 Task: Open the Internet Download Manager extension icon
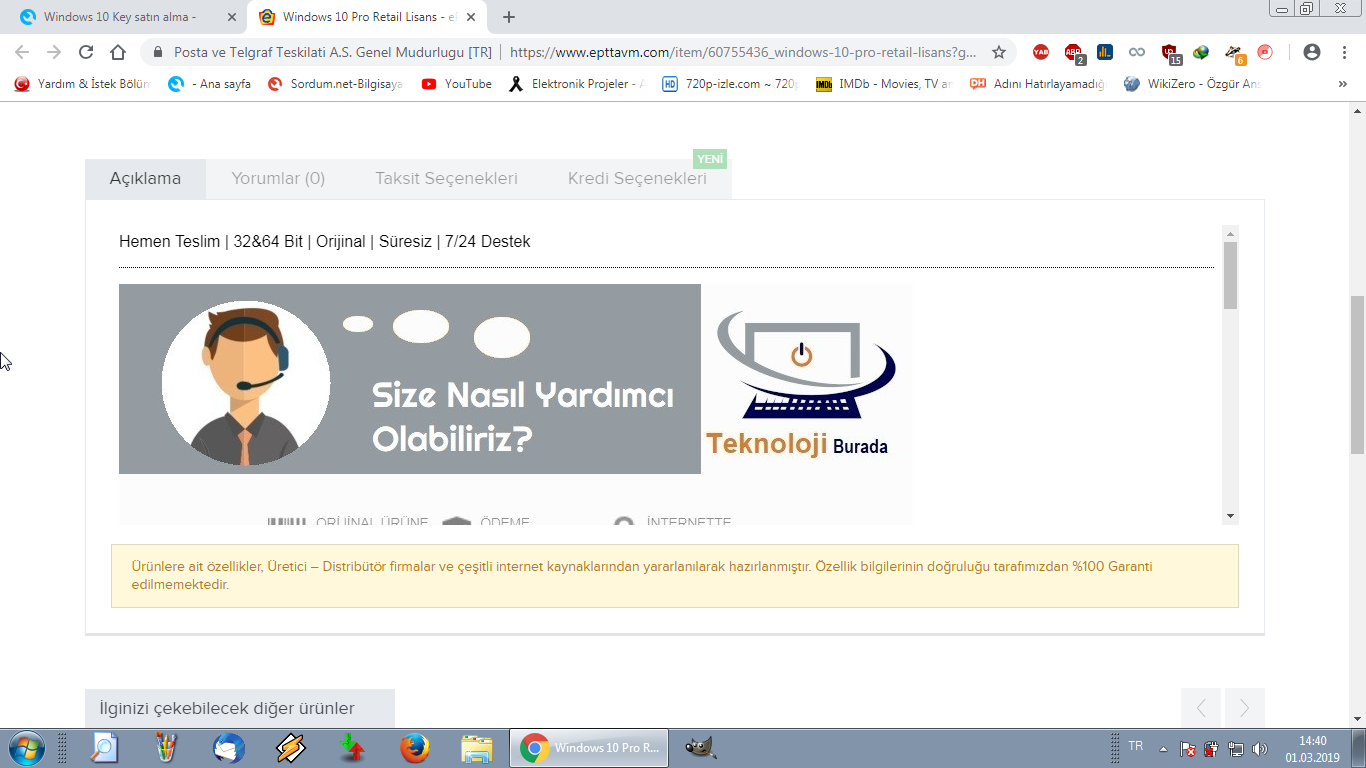tap(1201, 52)
